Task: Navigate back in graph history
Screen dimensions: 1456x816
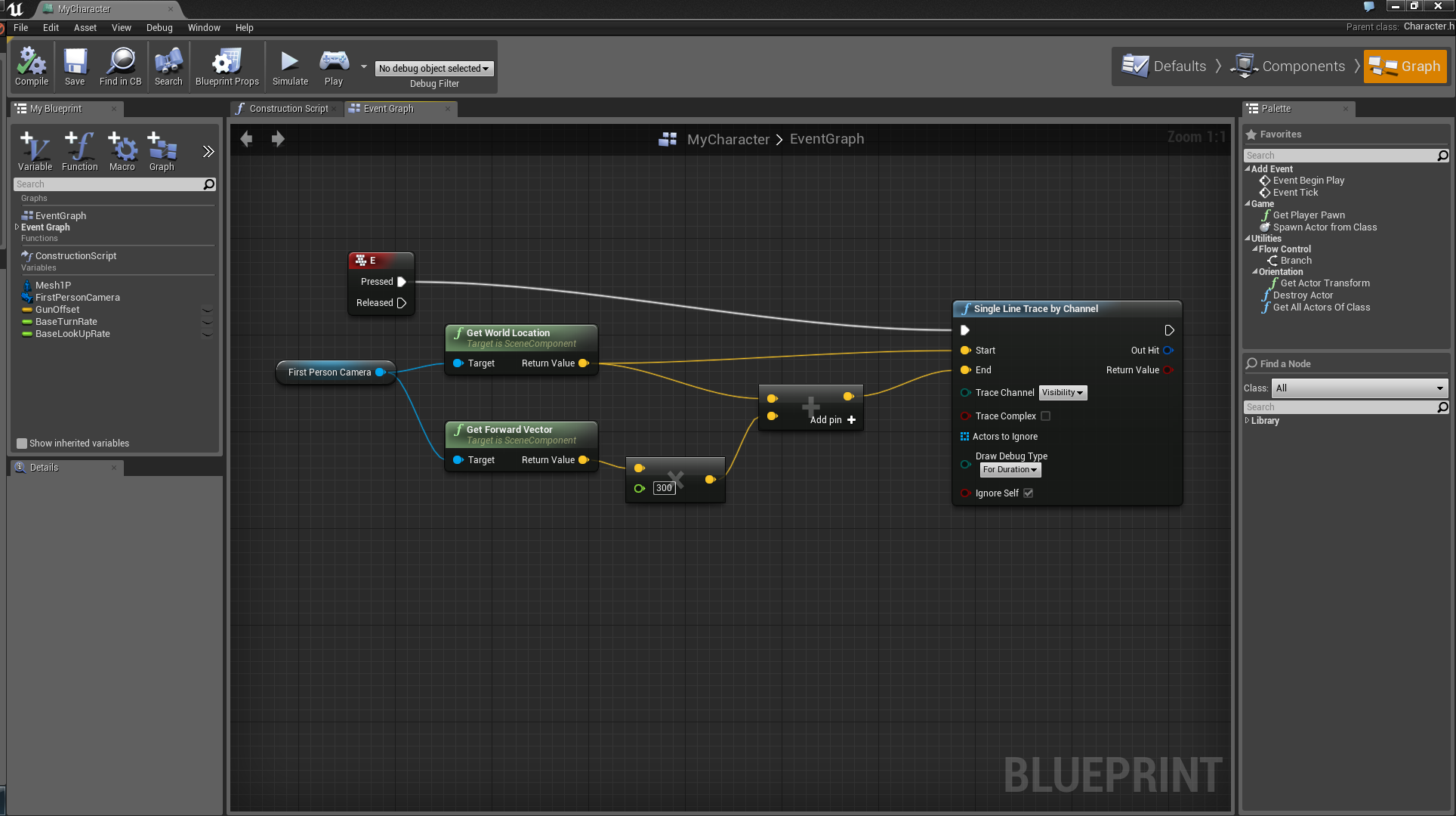Action: pos(246,138)
